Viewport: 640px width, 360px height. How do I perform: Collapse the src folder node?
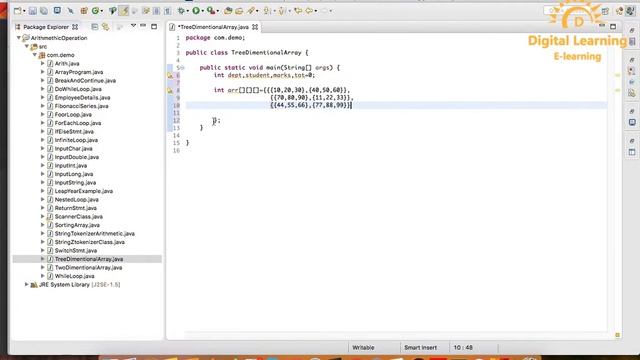pos(27,47)
